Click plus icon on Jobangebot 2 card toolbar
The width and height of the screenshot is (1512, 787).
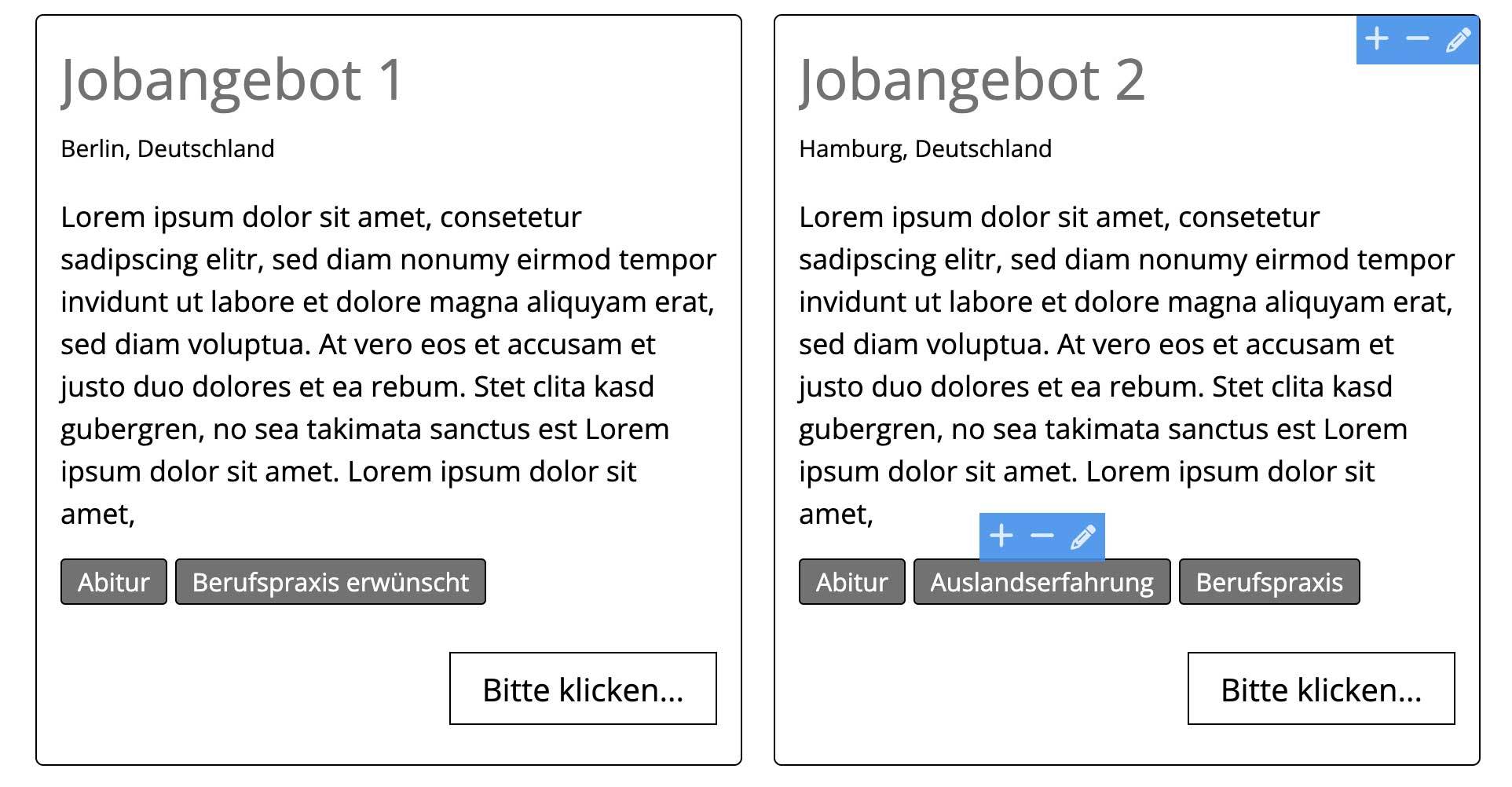1377,38
